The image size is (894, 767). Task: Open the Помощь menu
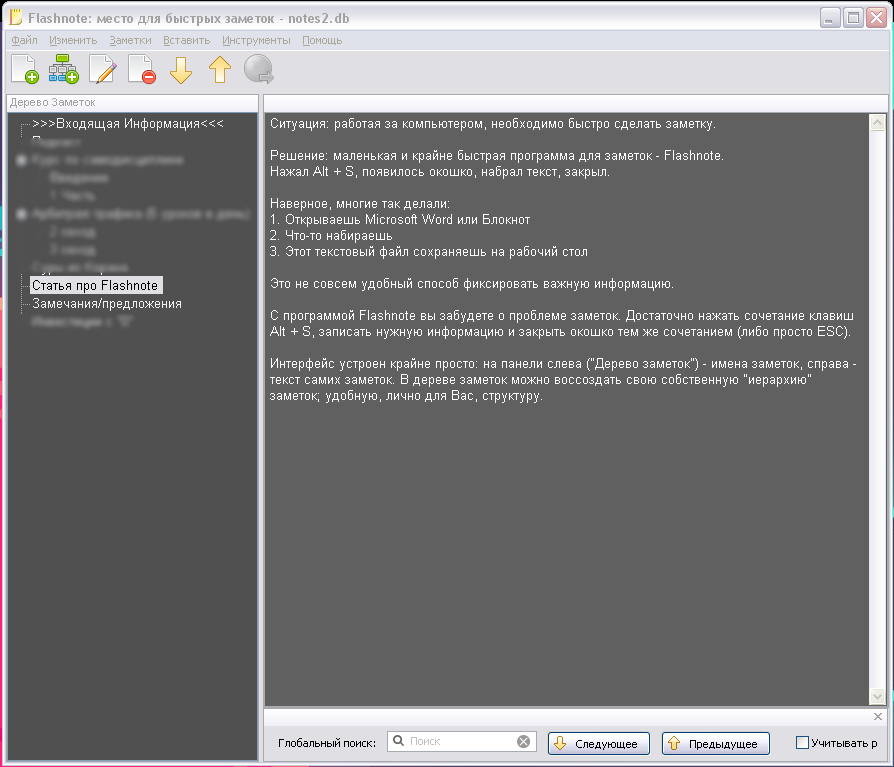[322, 40]
